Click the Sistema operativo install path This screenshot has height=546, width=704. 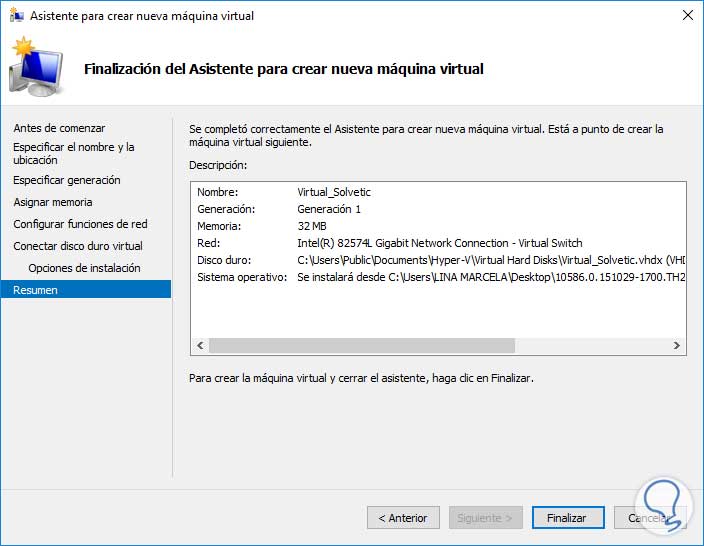tap(491, 277)
